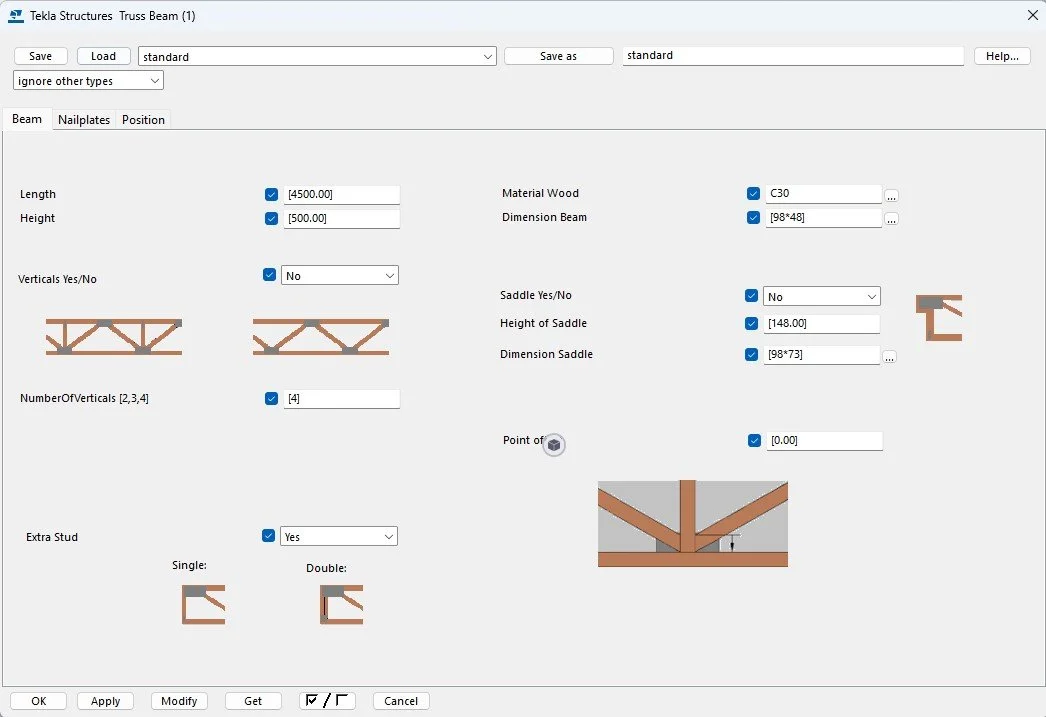Uncheck the Material Wood checkbox

click(x=754, y=193)
